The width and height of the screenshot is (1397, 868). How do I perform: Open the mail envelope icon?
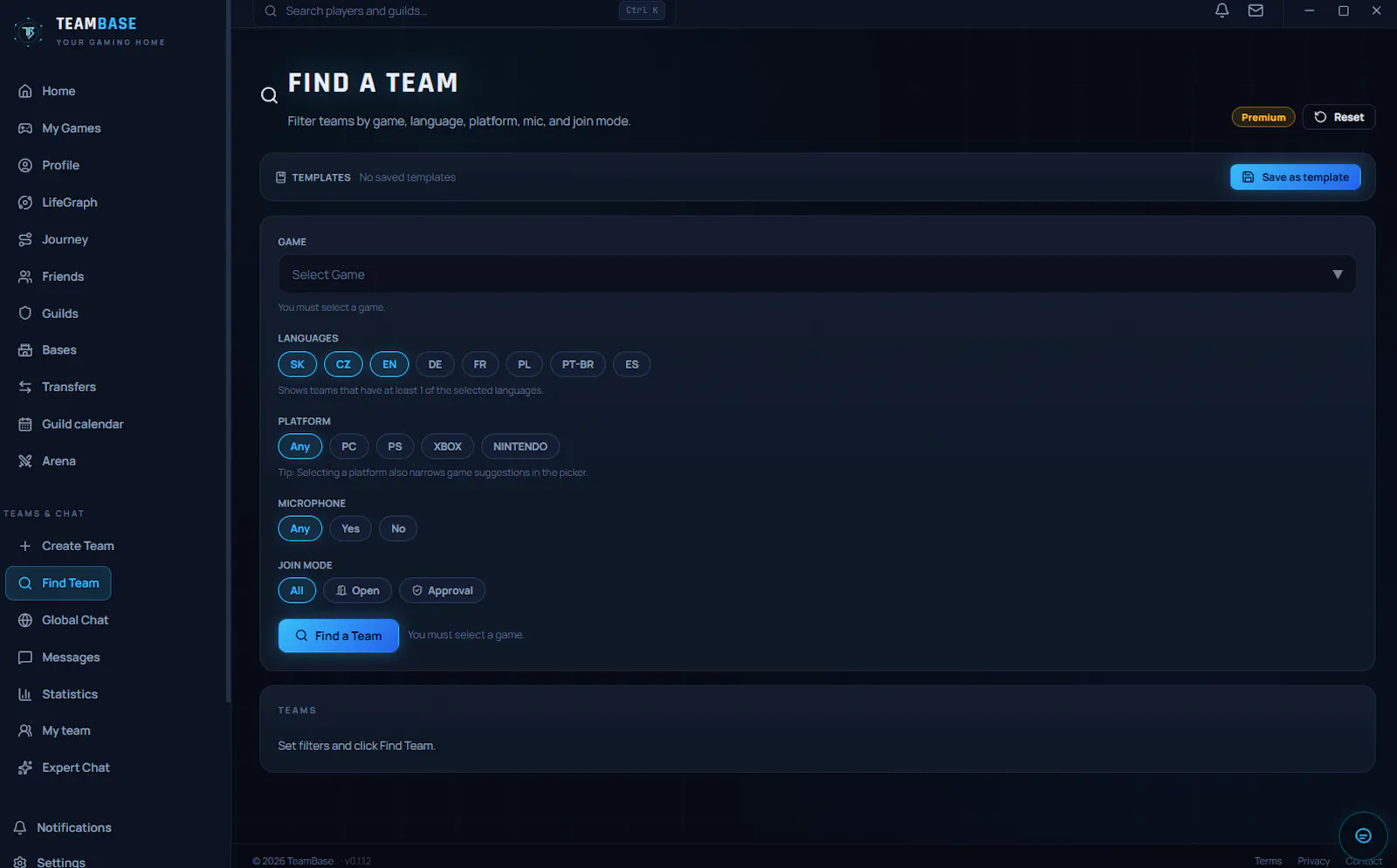click(x=1256, y=10)
